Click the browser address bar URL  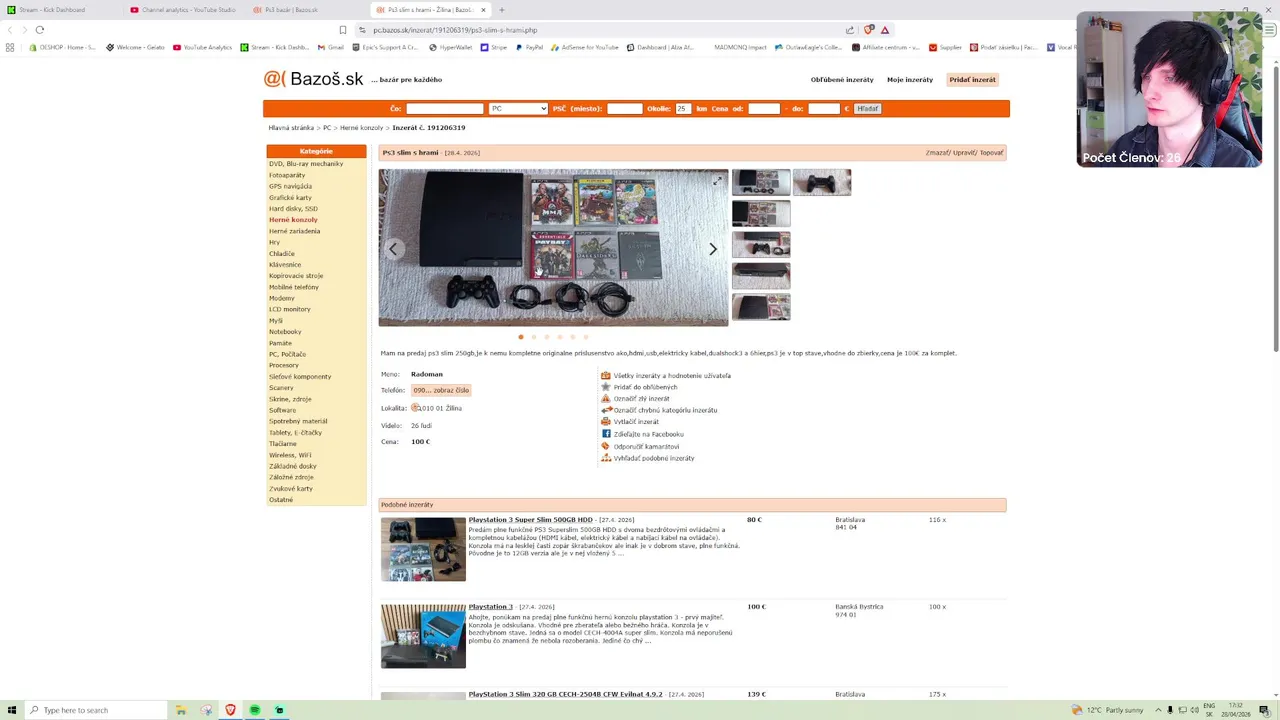click(455, 30)
